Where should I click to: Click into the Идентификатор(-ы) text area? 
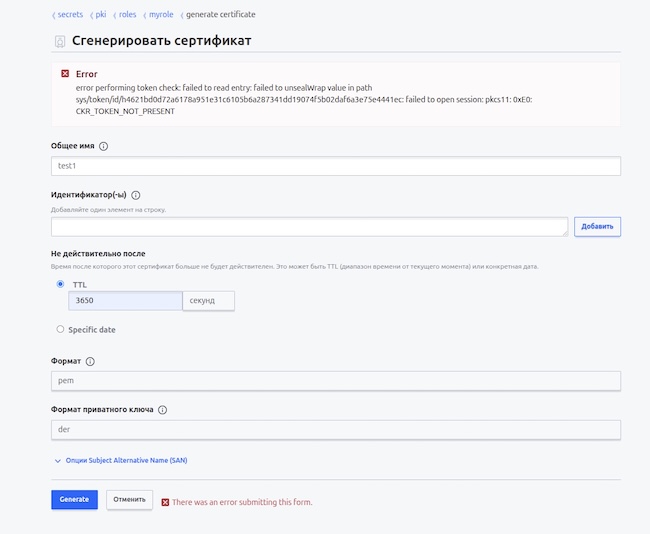click(309, 227)
